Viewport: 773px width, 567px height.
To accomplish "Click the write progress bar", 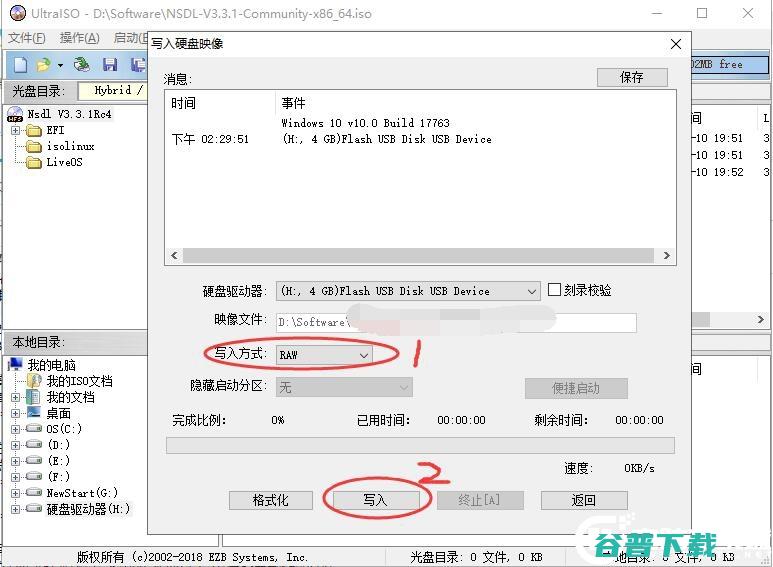I will pyautogui.click(x=420, y=445).
